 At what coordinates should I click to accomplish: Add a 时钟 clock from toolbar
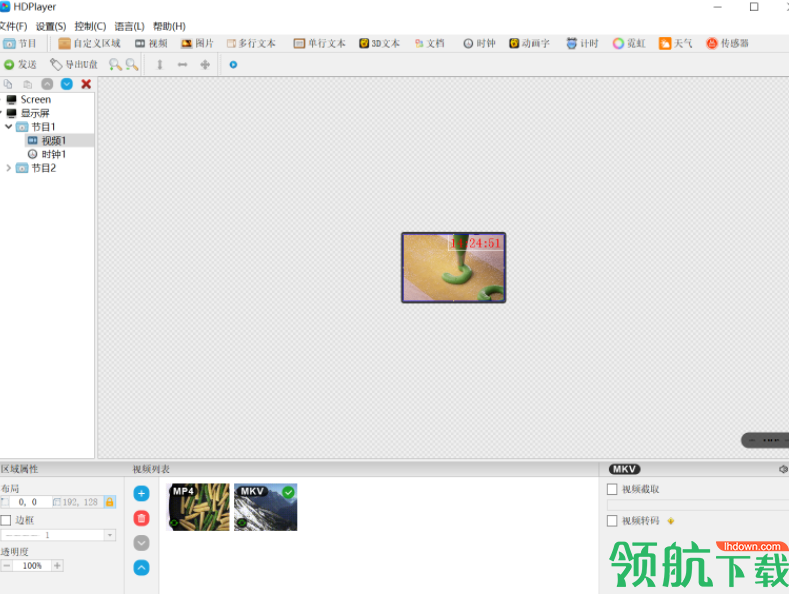(479, 43)
